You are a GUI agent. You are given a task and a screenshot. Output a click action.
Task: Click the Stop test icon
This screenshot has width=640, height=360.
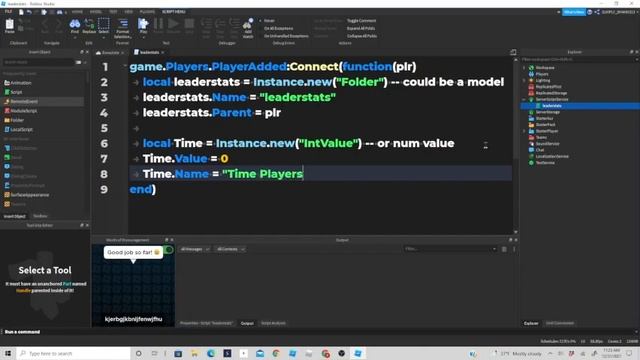tap(189, 24)
